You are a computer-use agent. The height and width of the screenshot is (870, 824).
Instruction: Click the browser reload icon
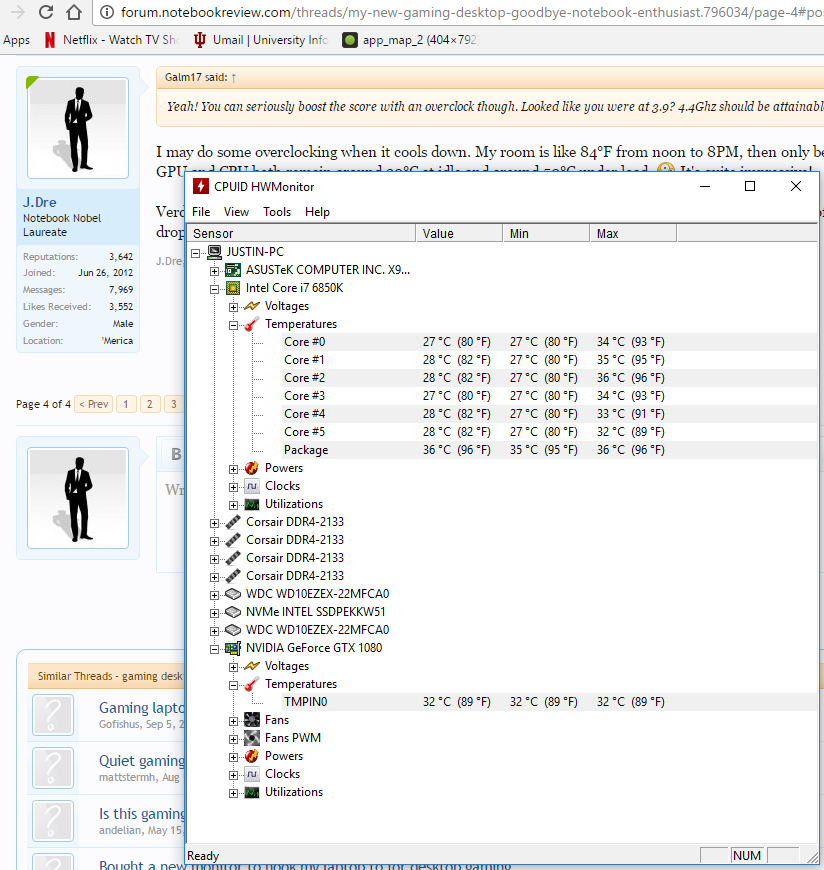(46, 12)
